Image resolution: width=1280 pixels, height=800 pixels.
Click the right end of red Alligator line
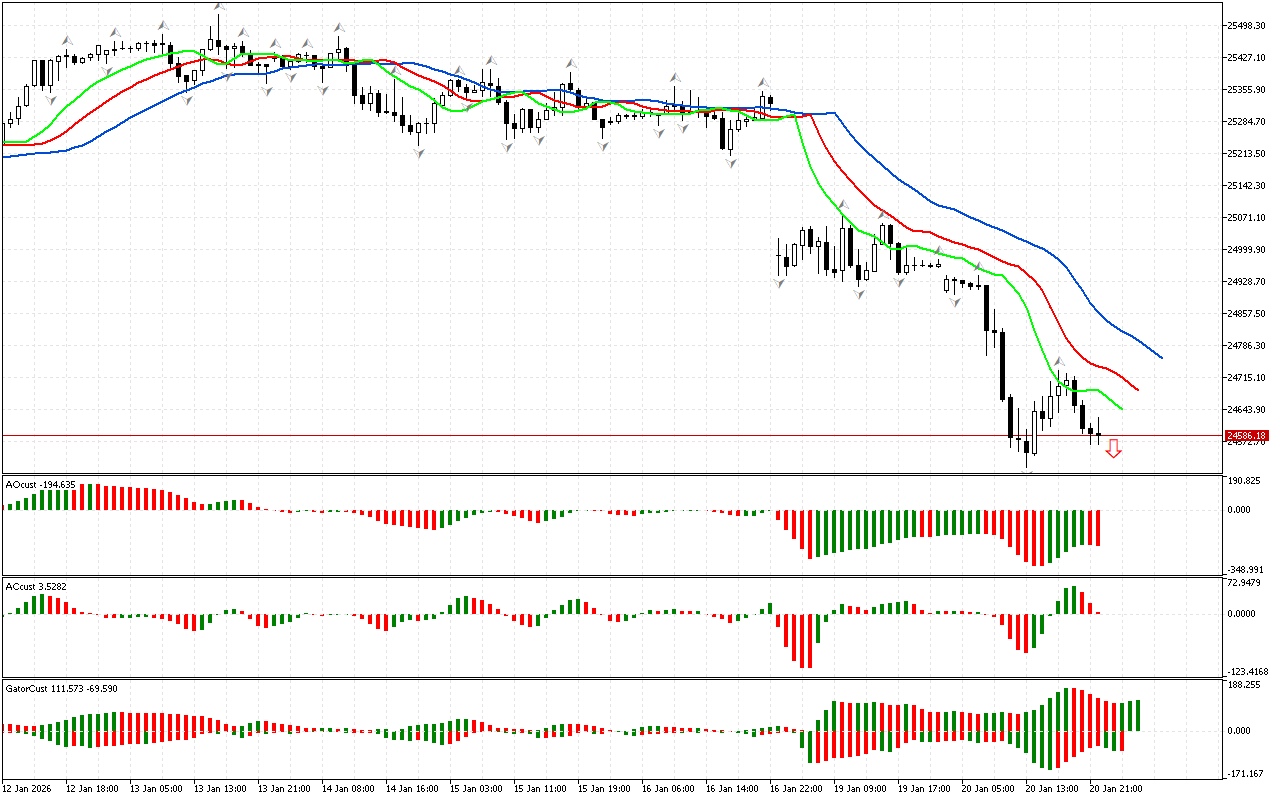tap(1137, 389)
